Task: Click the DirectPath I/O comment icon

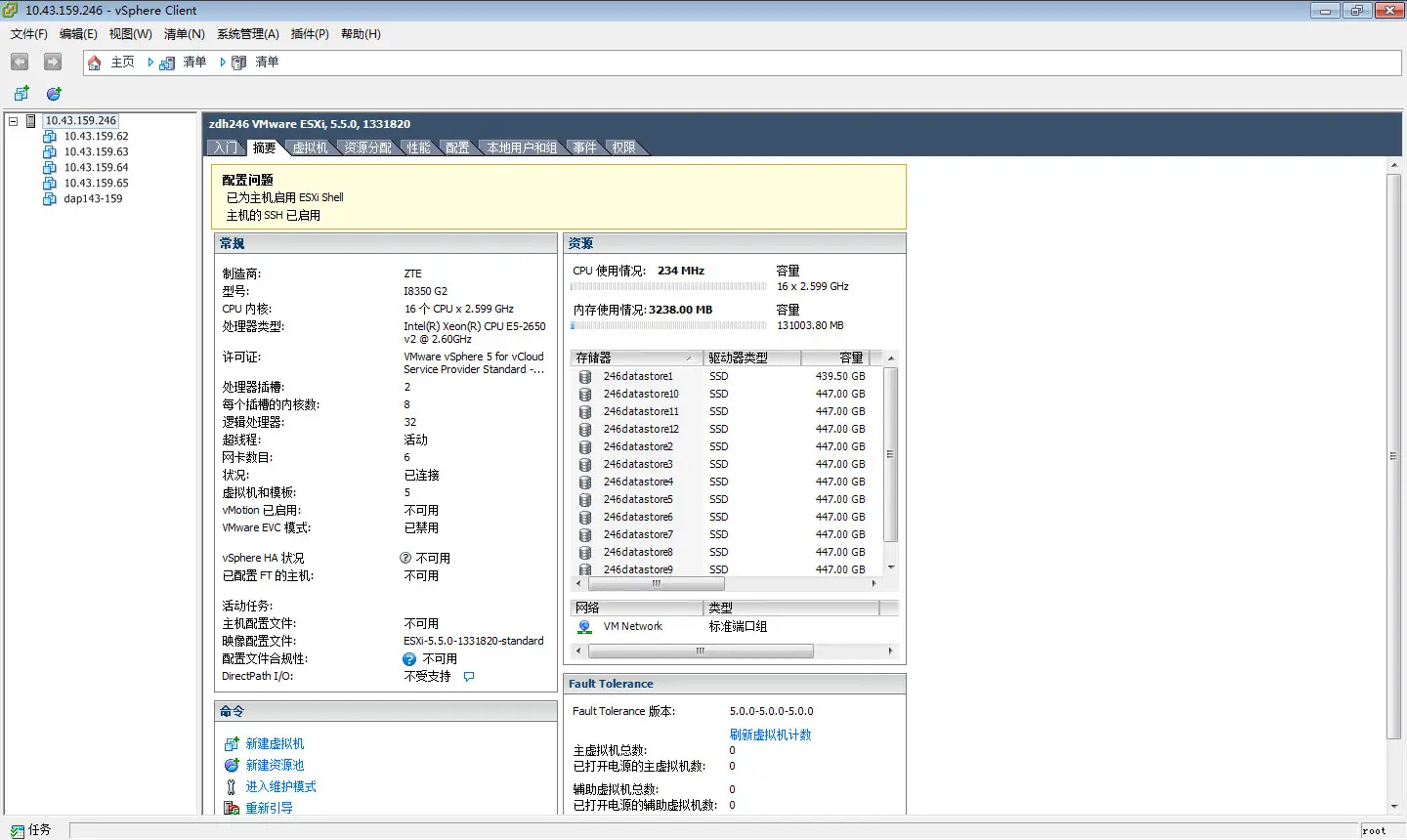Action: pyautogui.click(x=469, y=677)
